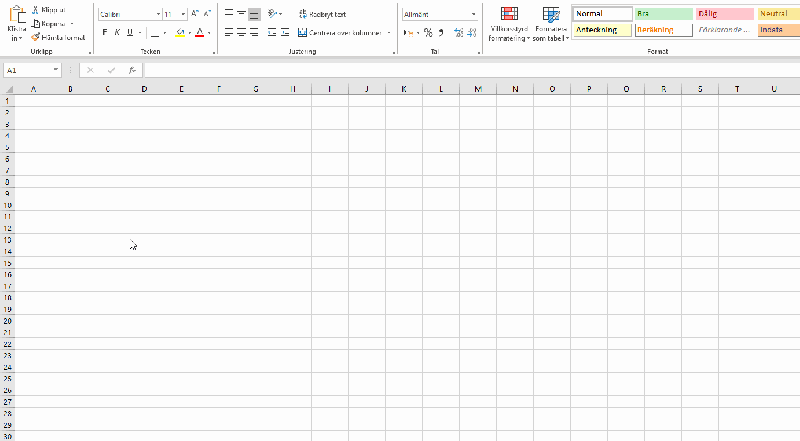The image size is (800, 441).
Task: Click the text orientation icon
Action: point(273,14)
